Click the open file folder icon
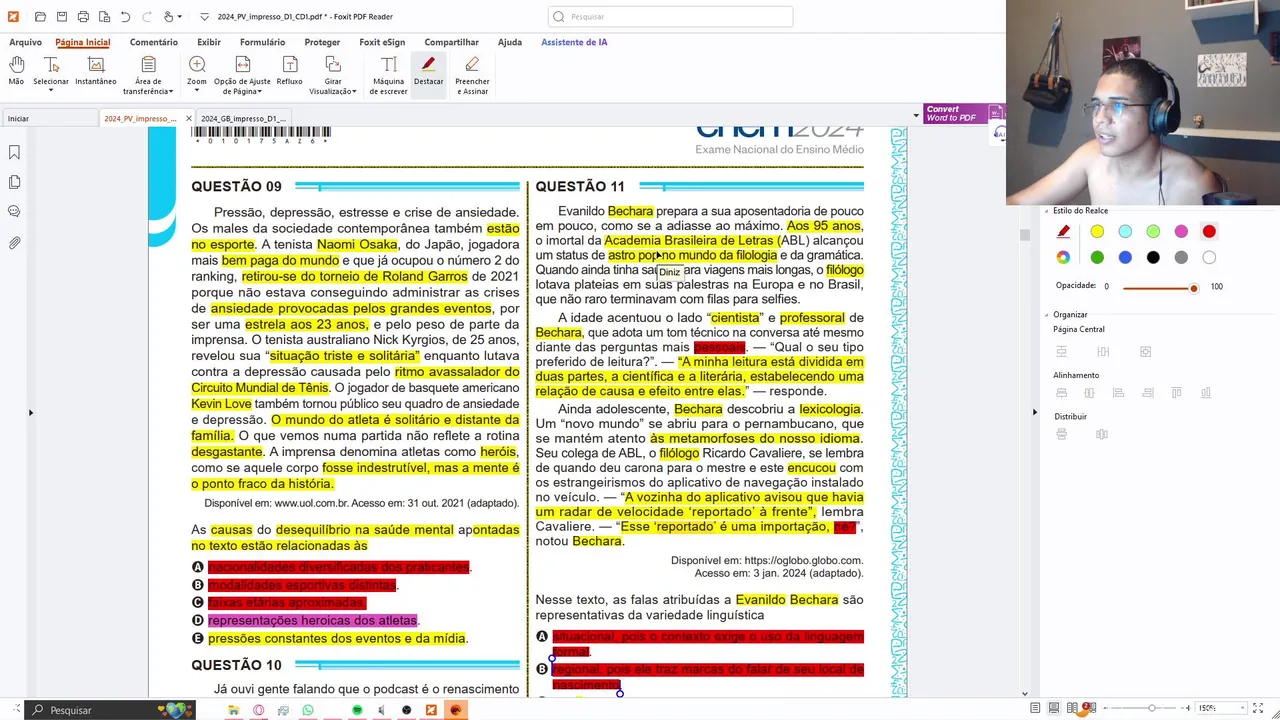This screenshot has height=720, width=1280. click(x=40, y=16)
